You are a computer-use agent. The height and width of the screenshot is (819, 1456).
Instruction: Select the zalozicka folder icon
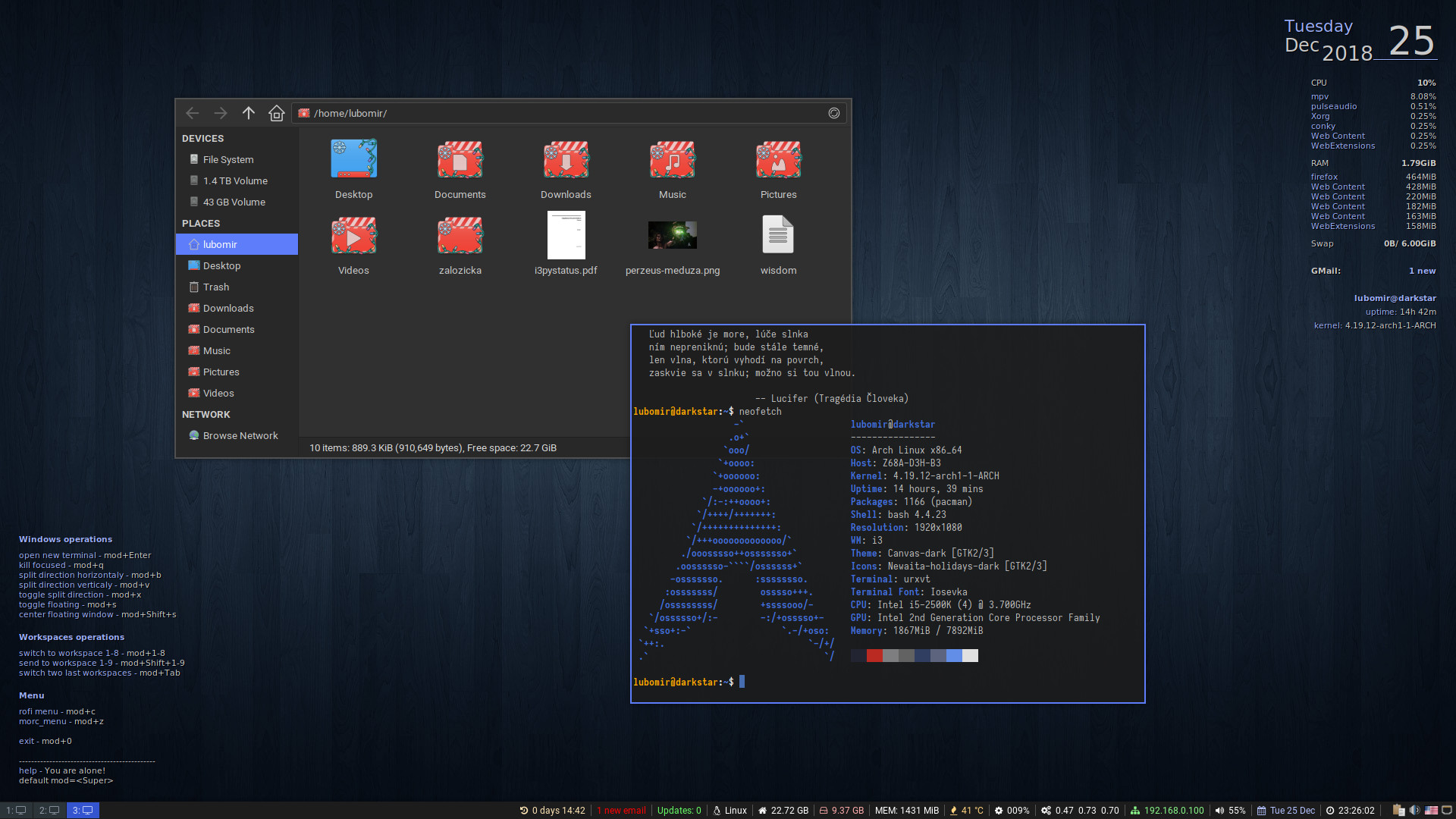(x=460, y=235)
